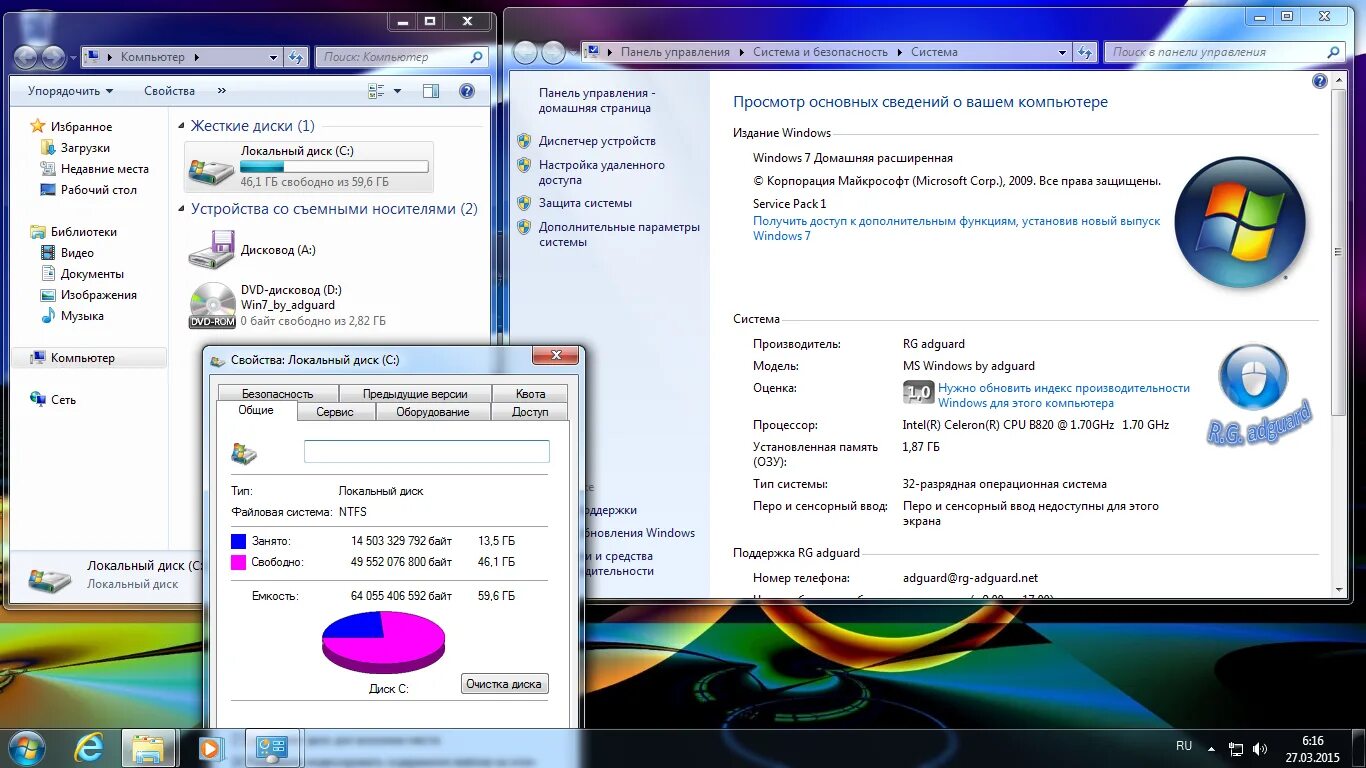The width and height of the screenshot is (1366, 768).
Task: Click the disk label input field
Action: [x=427, y=451]
